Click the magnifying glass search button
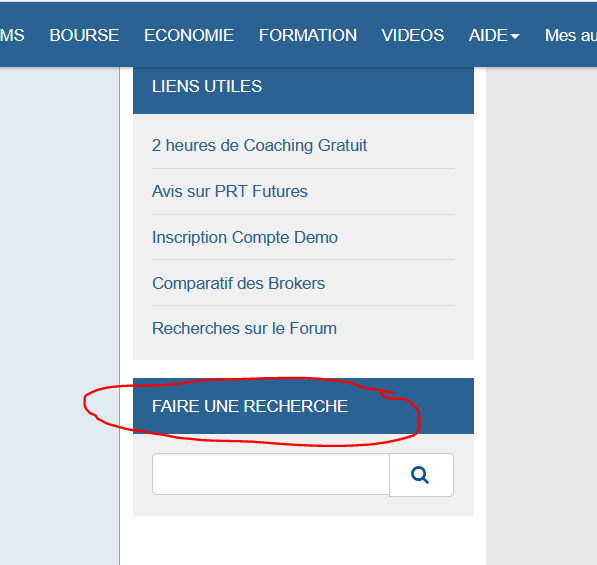 tap(421, 475)
